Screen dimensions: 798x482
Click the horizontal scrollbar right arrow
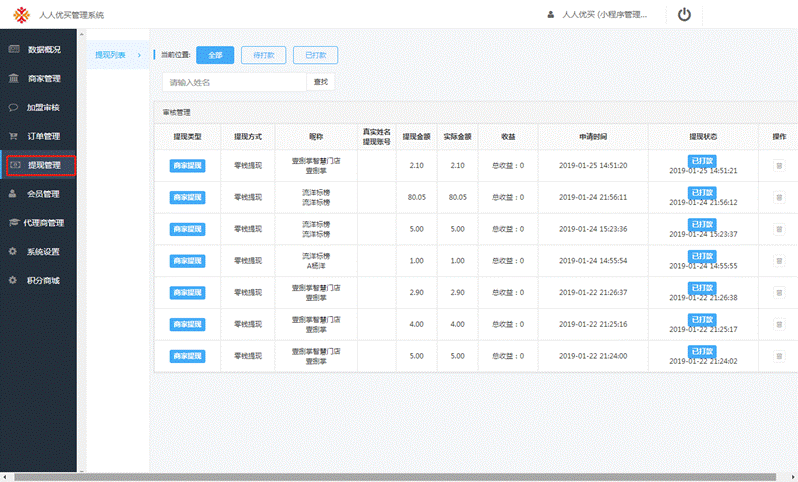coord(793,477)
